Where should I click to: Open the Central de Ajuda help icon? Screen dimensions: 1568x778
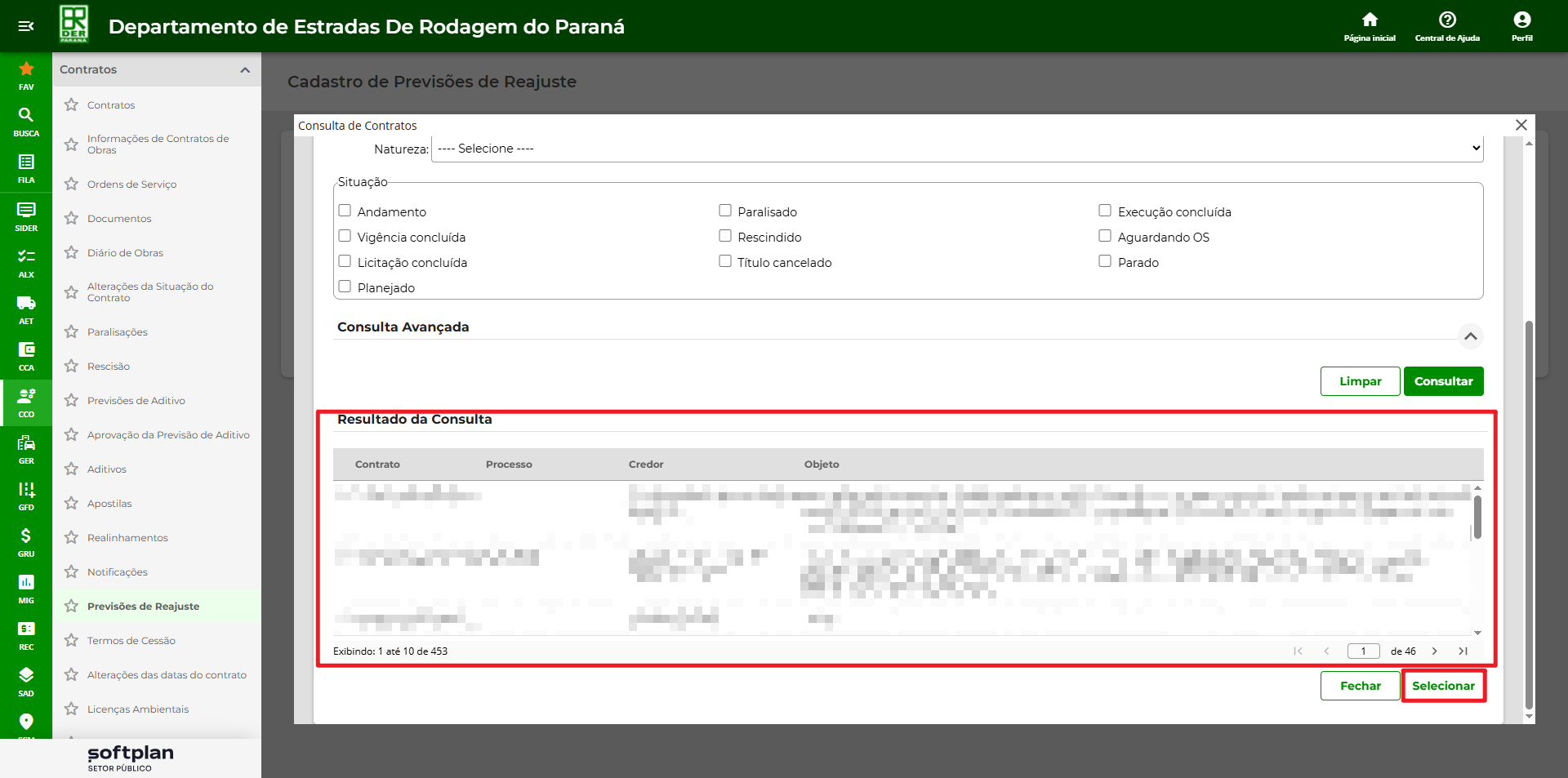[x=1447, y=25]
